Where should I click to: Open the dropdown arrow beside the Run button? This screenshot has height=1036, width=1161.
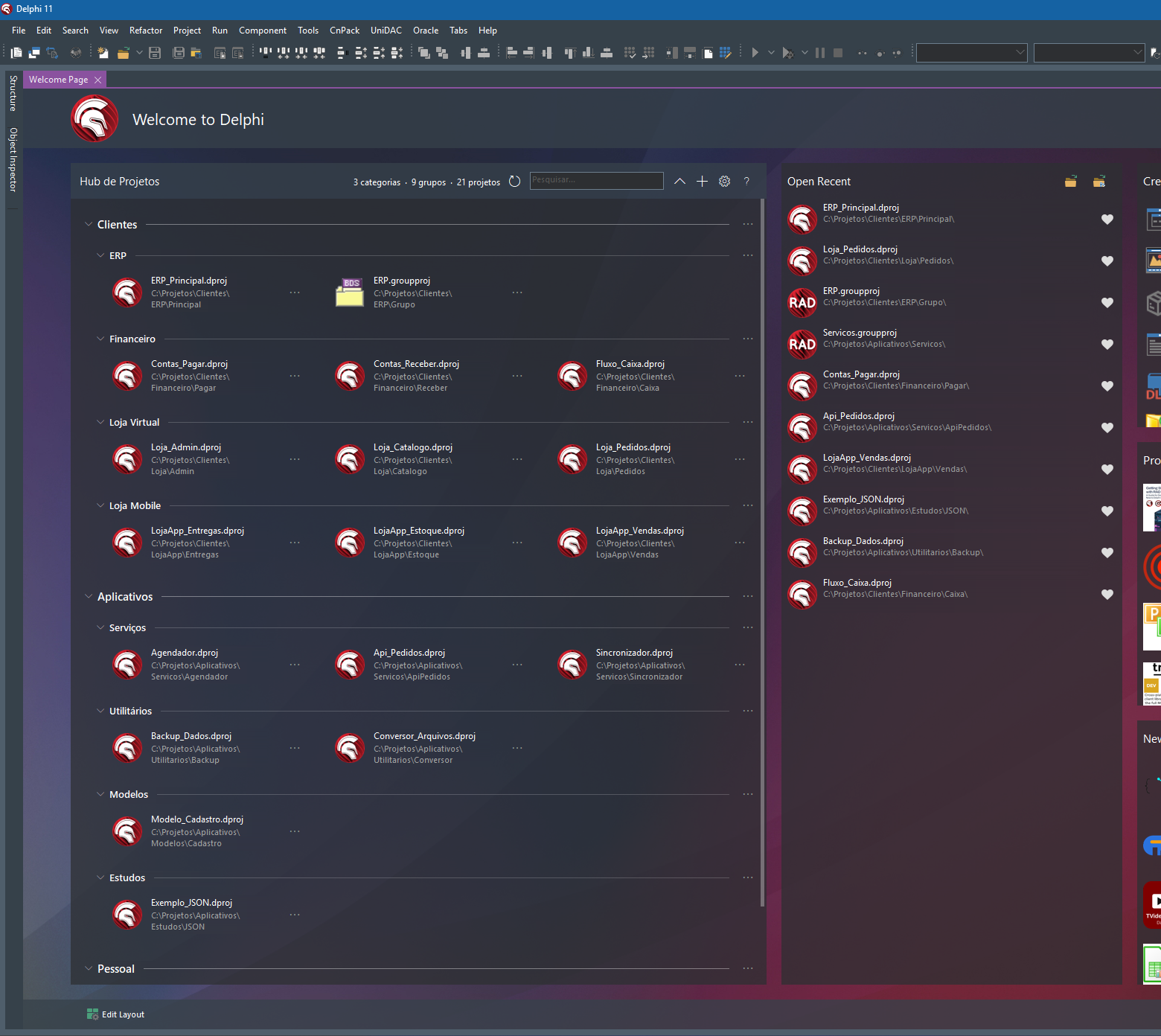(x=771, y=53)
